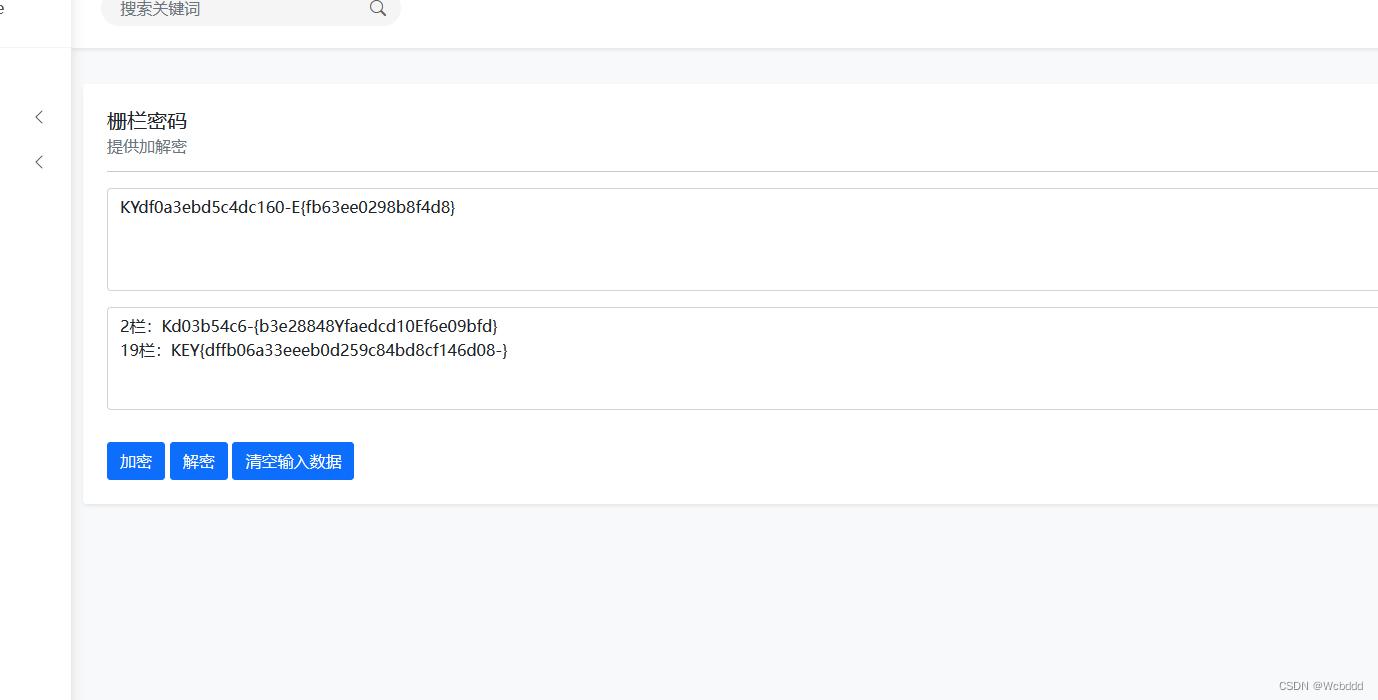Click the 加密 encrypt button
This screenshot has height=700, width=1378.
136,461
